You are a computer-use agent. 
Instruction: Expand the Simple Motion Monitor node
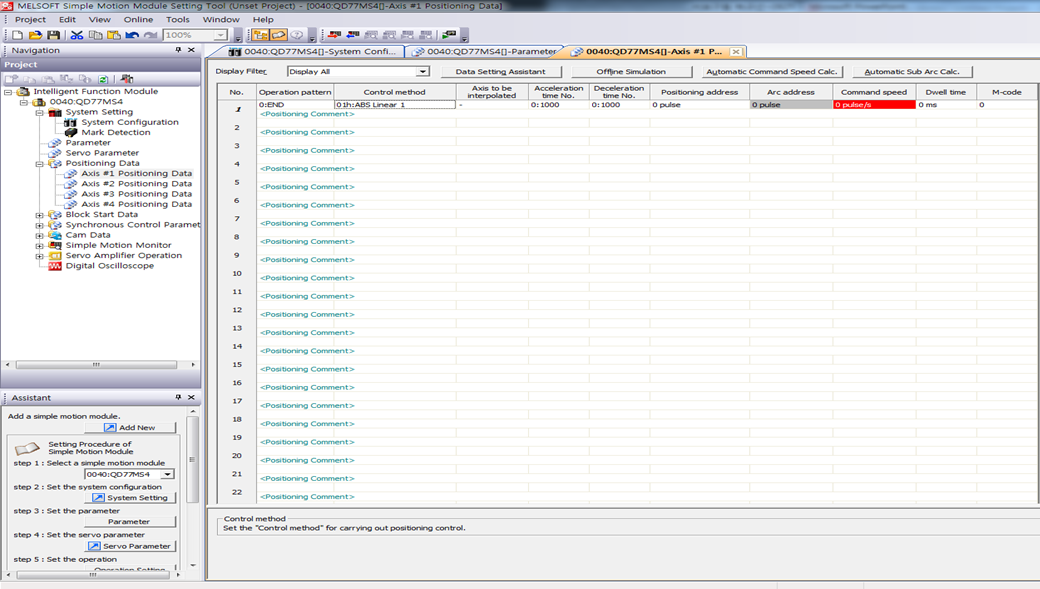coord(40,245)
